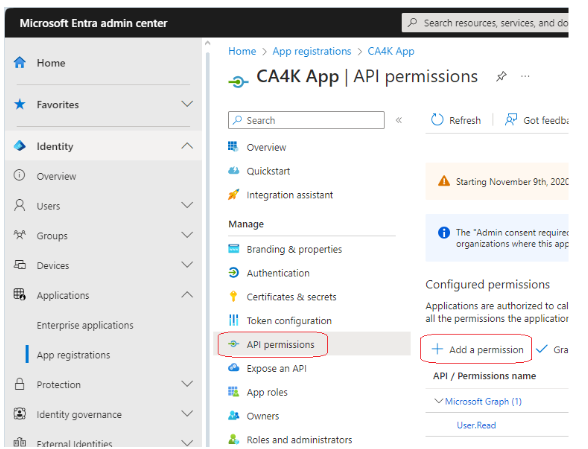Screen dimensions: 588x449
Task: Expand the Favorites section chevron
Action: click(187, 104)
